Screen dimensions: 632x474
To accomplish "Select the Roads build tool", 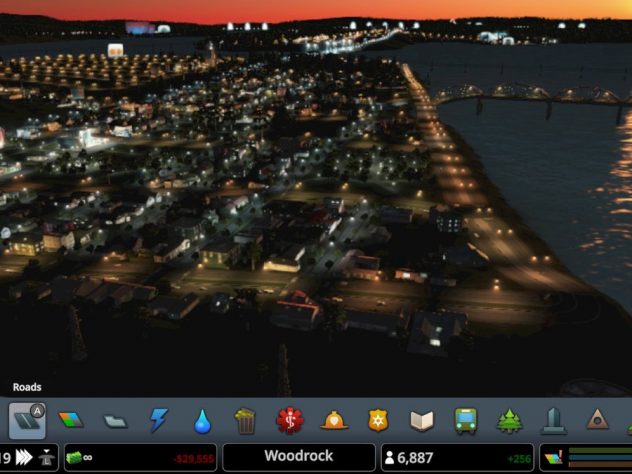I will [27, 421].
